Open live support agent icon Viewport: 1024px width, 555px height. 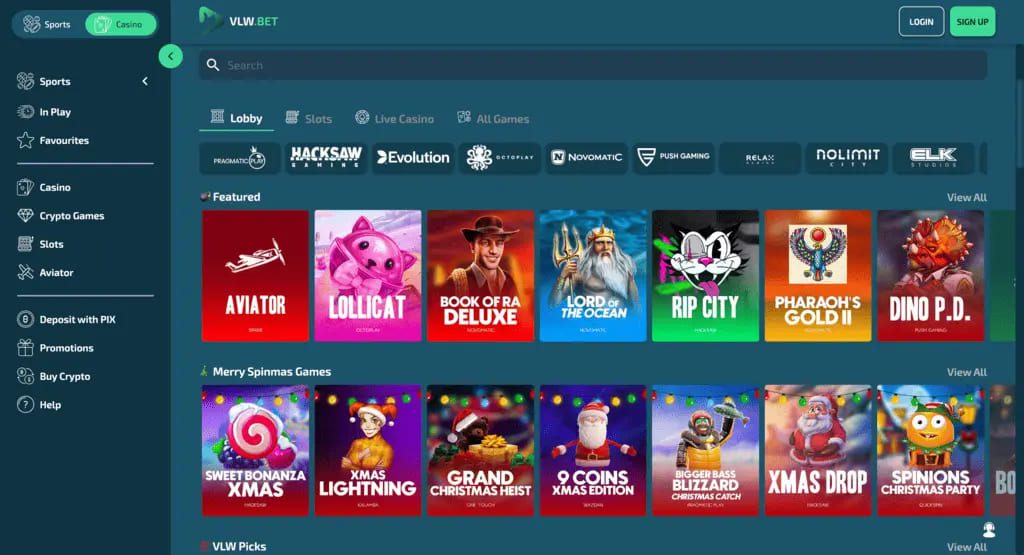(x=989, y=529)
